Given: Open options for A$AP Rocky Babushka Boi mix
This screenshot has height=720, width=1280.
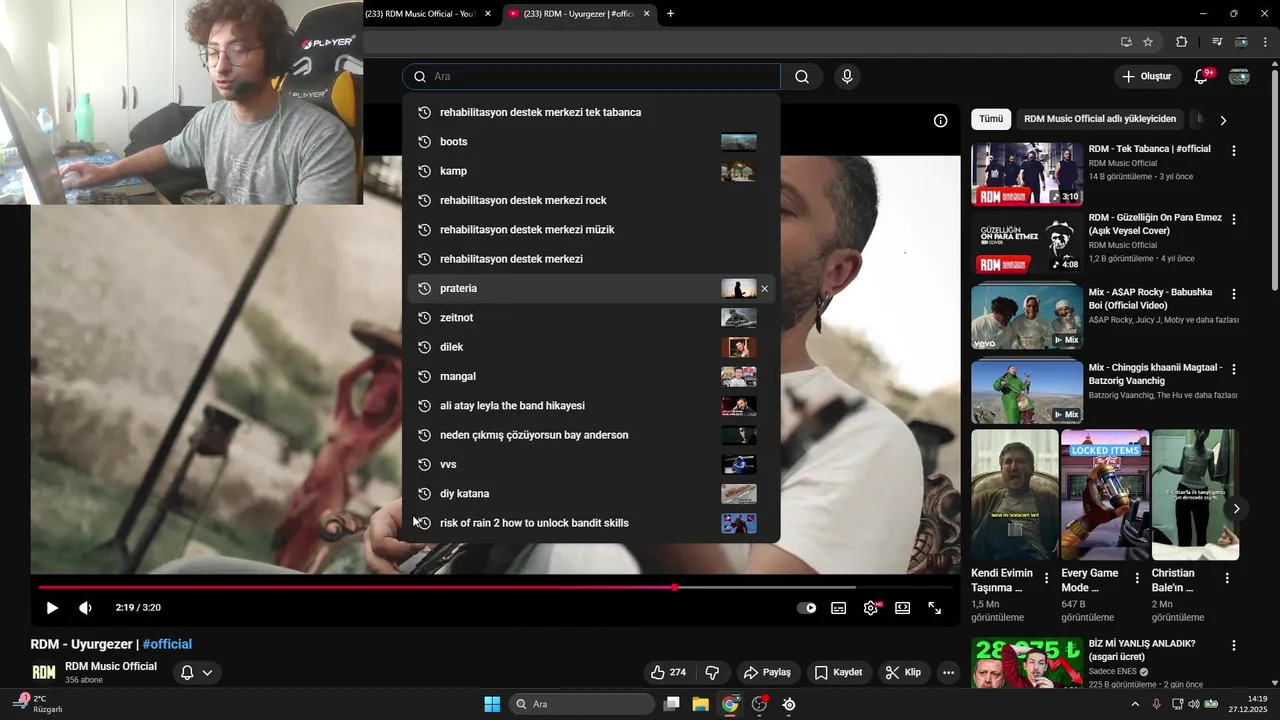Looking at the screenshot, I should coord(1234,294).
